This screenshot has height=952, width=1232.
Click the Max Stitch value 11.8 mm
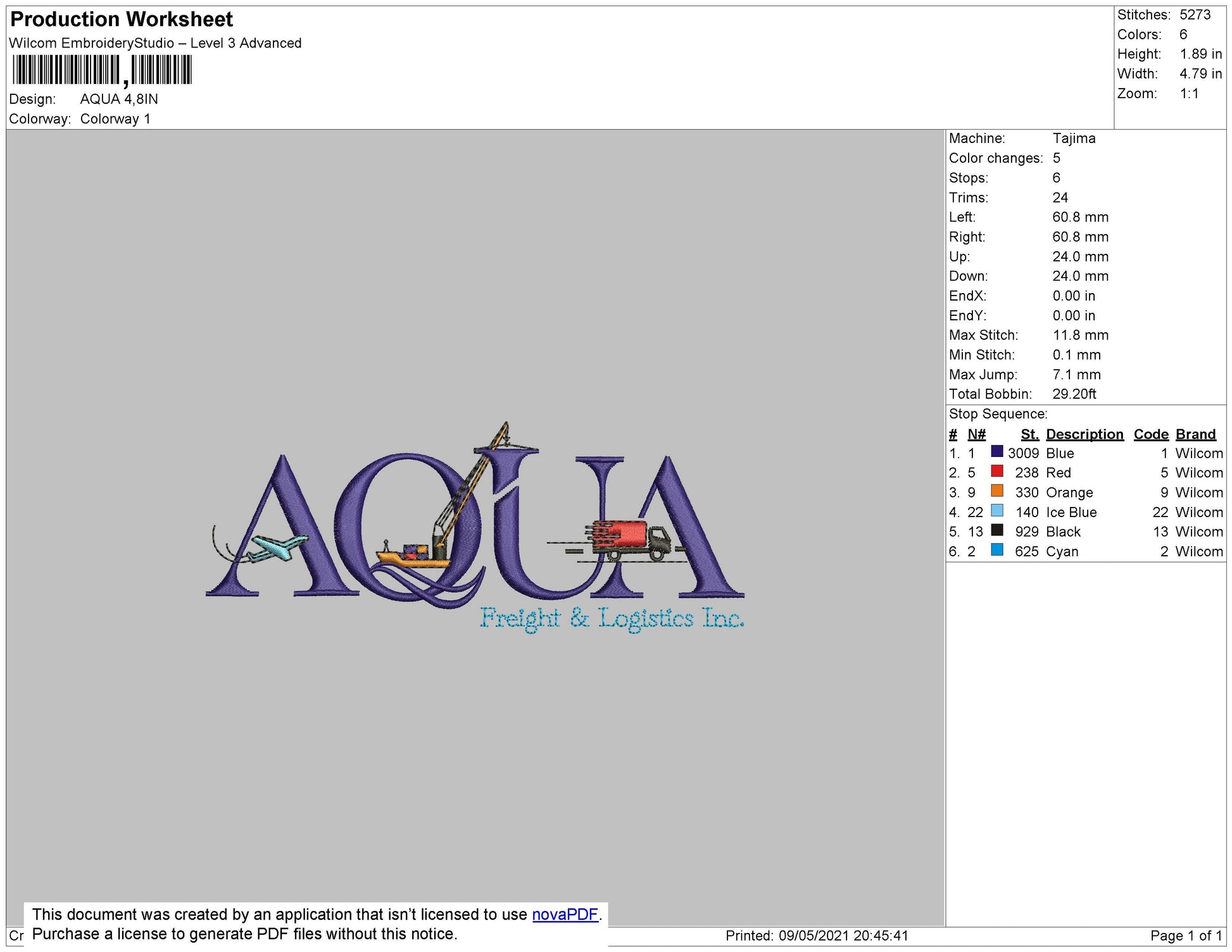click(x=1080, y=335)
